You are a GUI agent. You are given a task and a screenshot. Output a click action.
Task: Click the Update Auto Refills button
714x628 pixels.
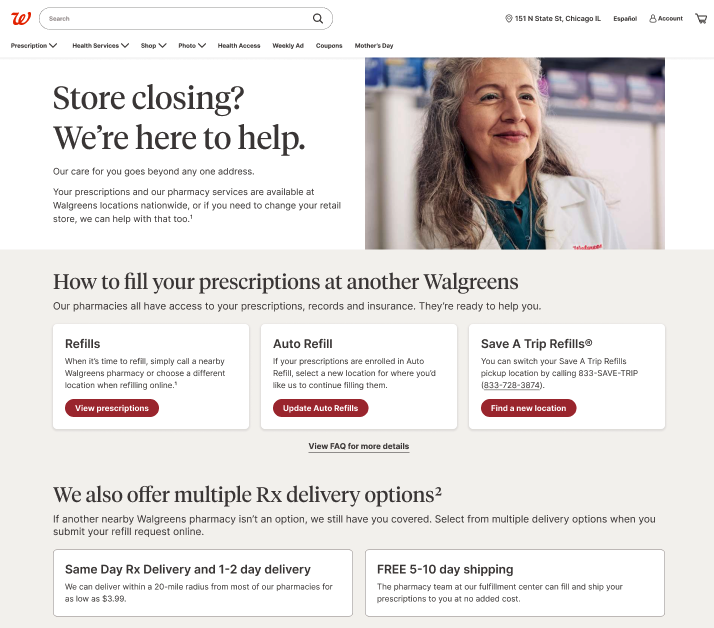321,408
